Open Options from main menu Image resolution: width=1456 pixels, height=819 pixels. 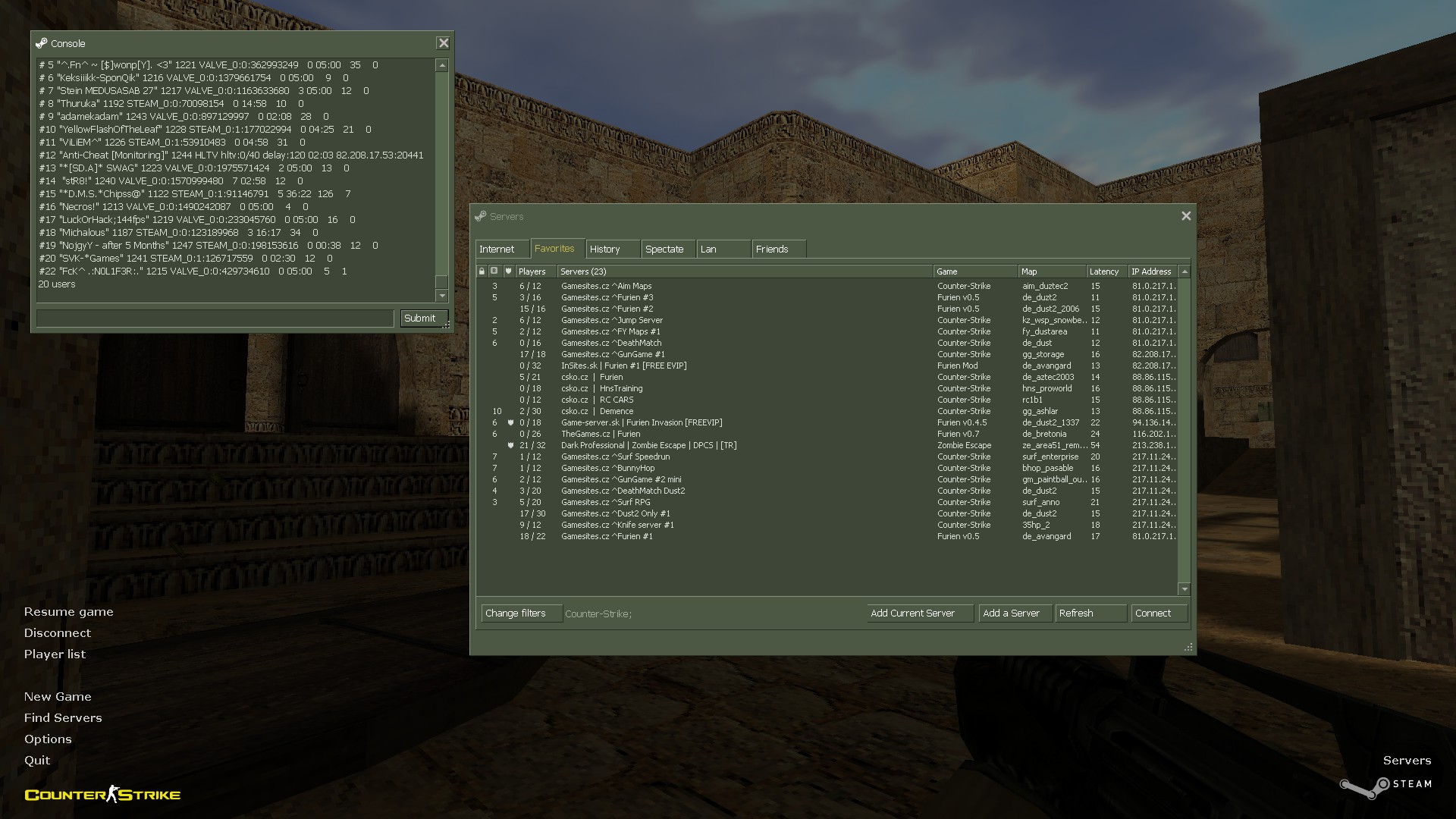(48, 739)
